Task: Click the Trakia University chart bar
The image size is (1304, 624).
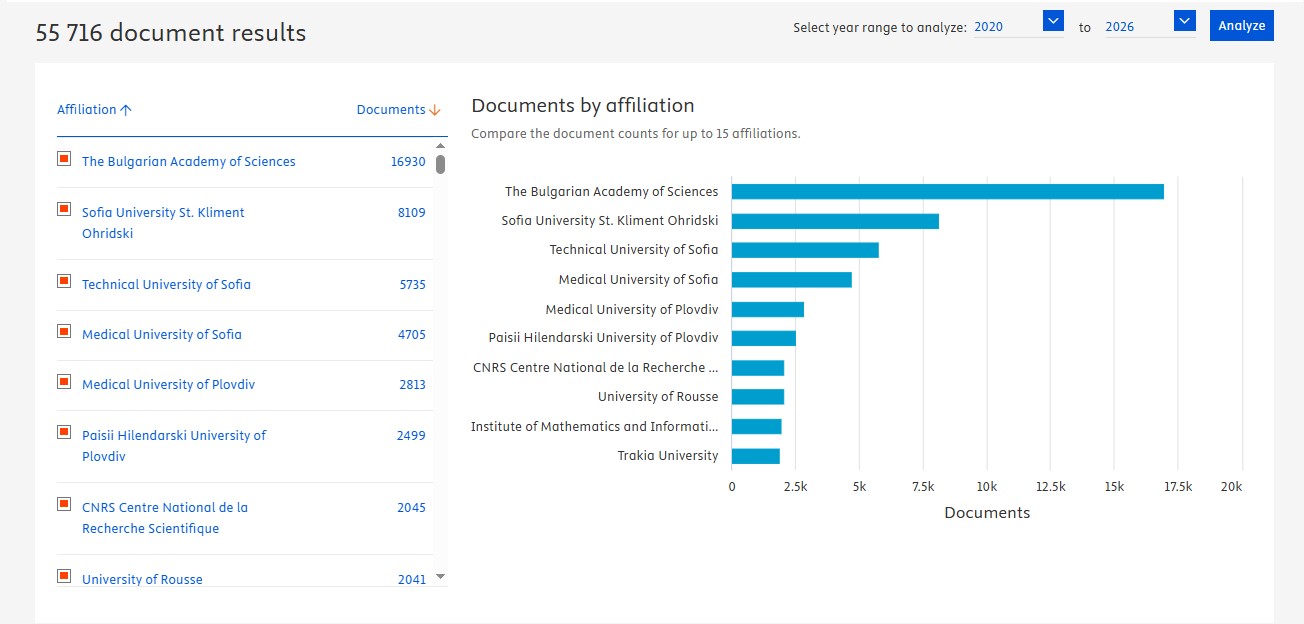Action: 756,455
